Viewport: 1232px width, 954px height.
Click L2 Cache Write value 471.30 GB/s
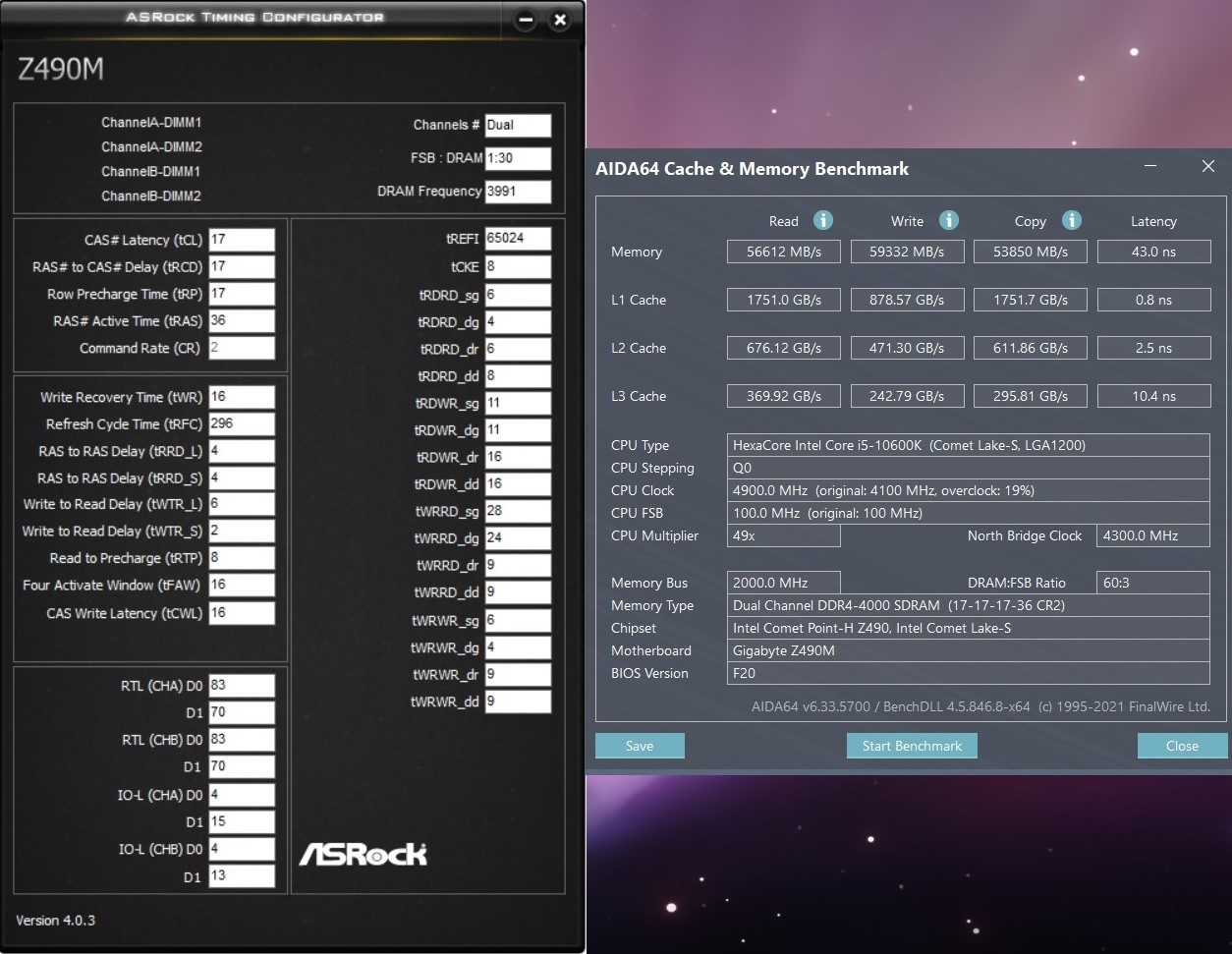[907, 348]
